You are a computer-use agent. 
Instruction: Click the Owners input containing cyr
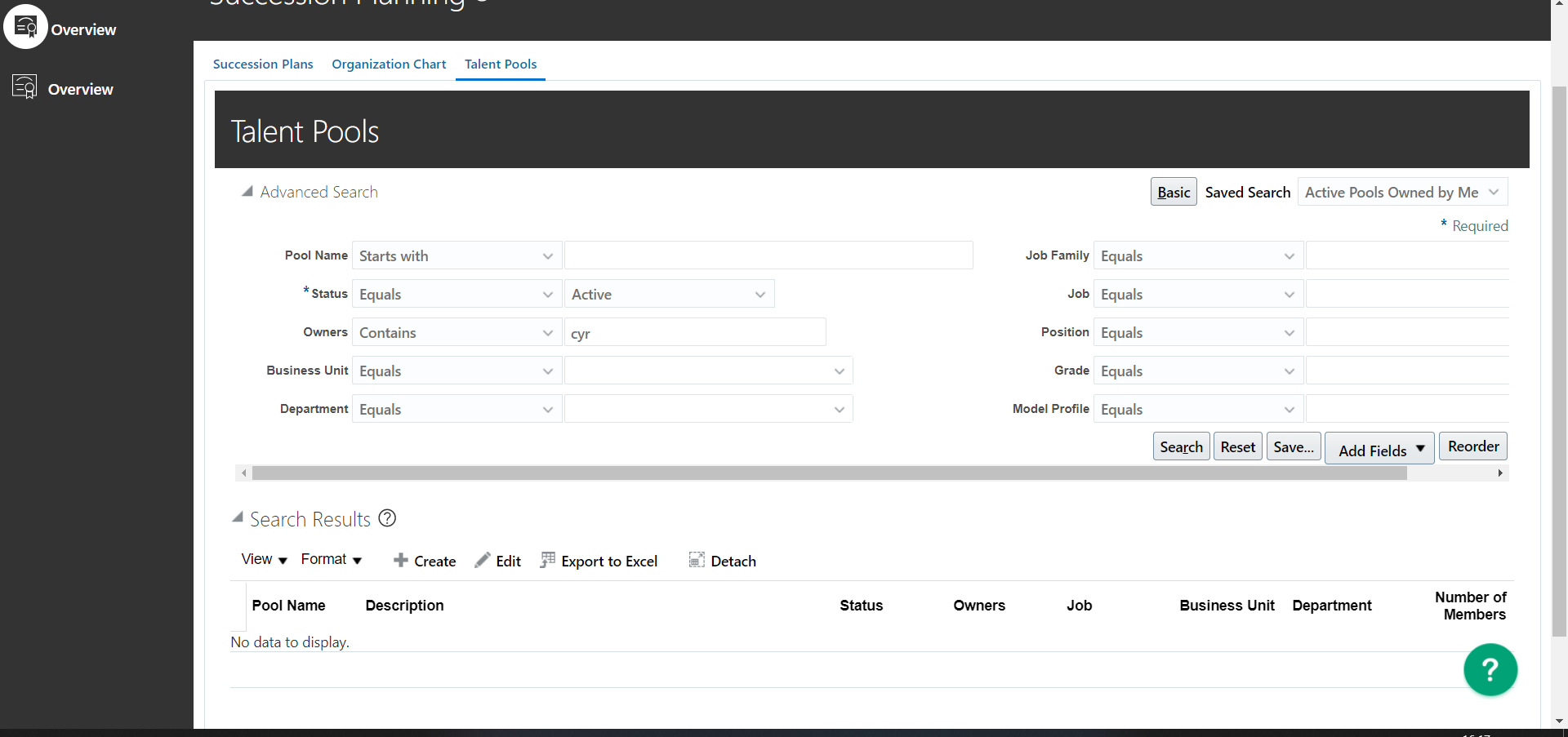click(x=694, y=332)
